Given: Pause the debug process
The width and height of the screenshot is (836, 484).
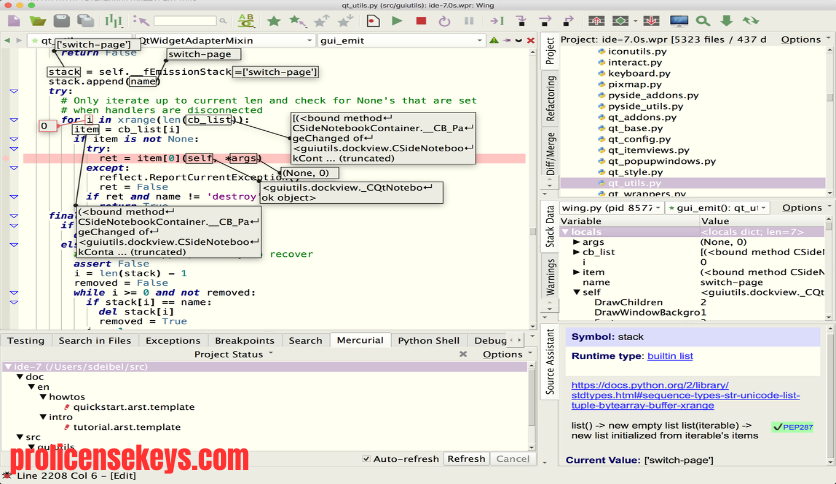Looking at the screenshot, I should pyautogui.click(x=469, y=21).
